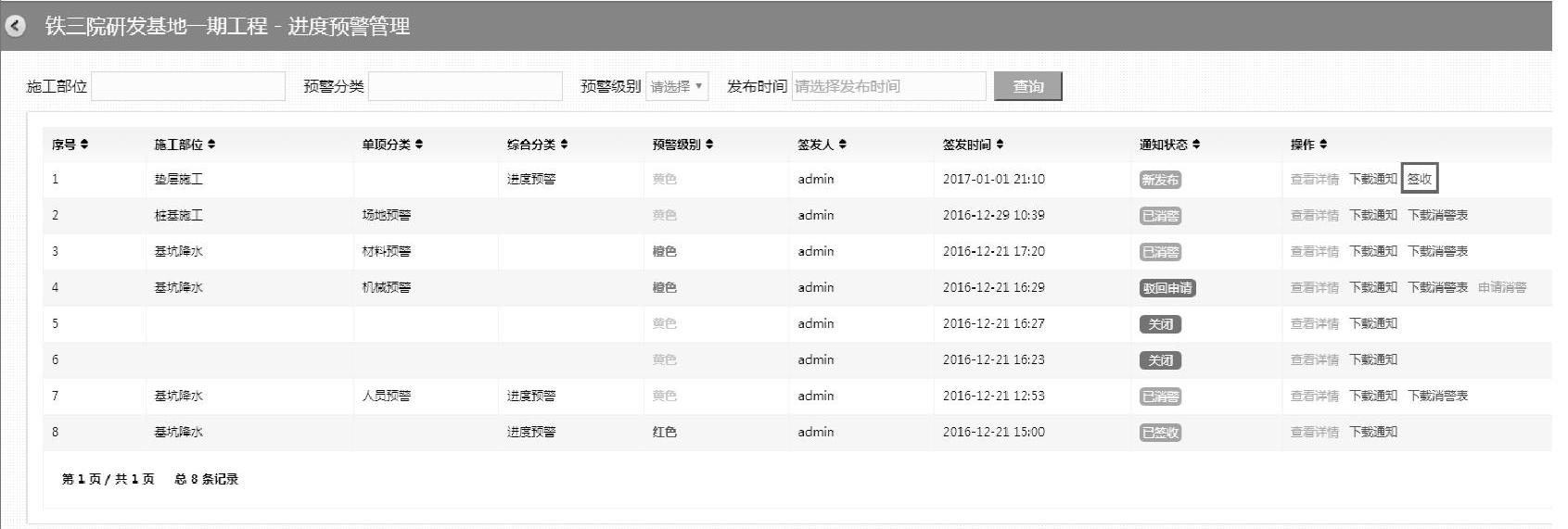Click 查看详情 in row 5 dated 16:27

1315,324
